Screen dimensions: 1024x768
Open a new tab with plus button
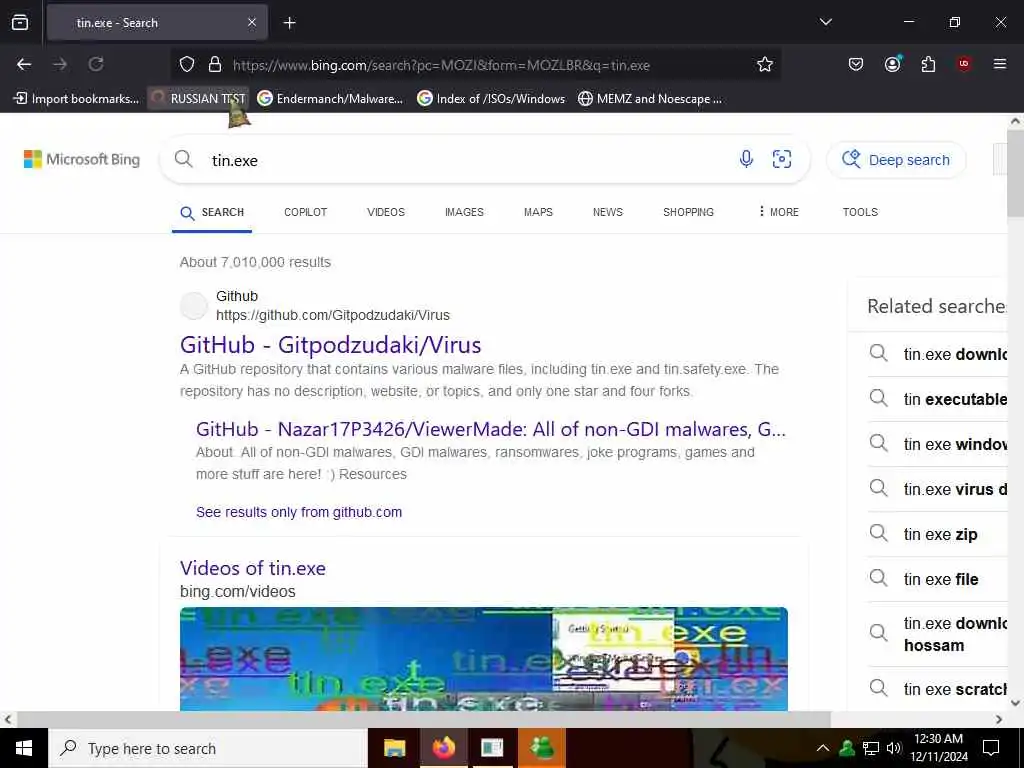point(289,23)
